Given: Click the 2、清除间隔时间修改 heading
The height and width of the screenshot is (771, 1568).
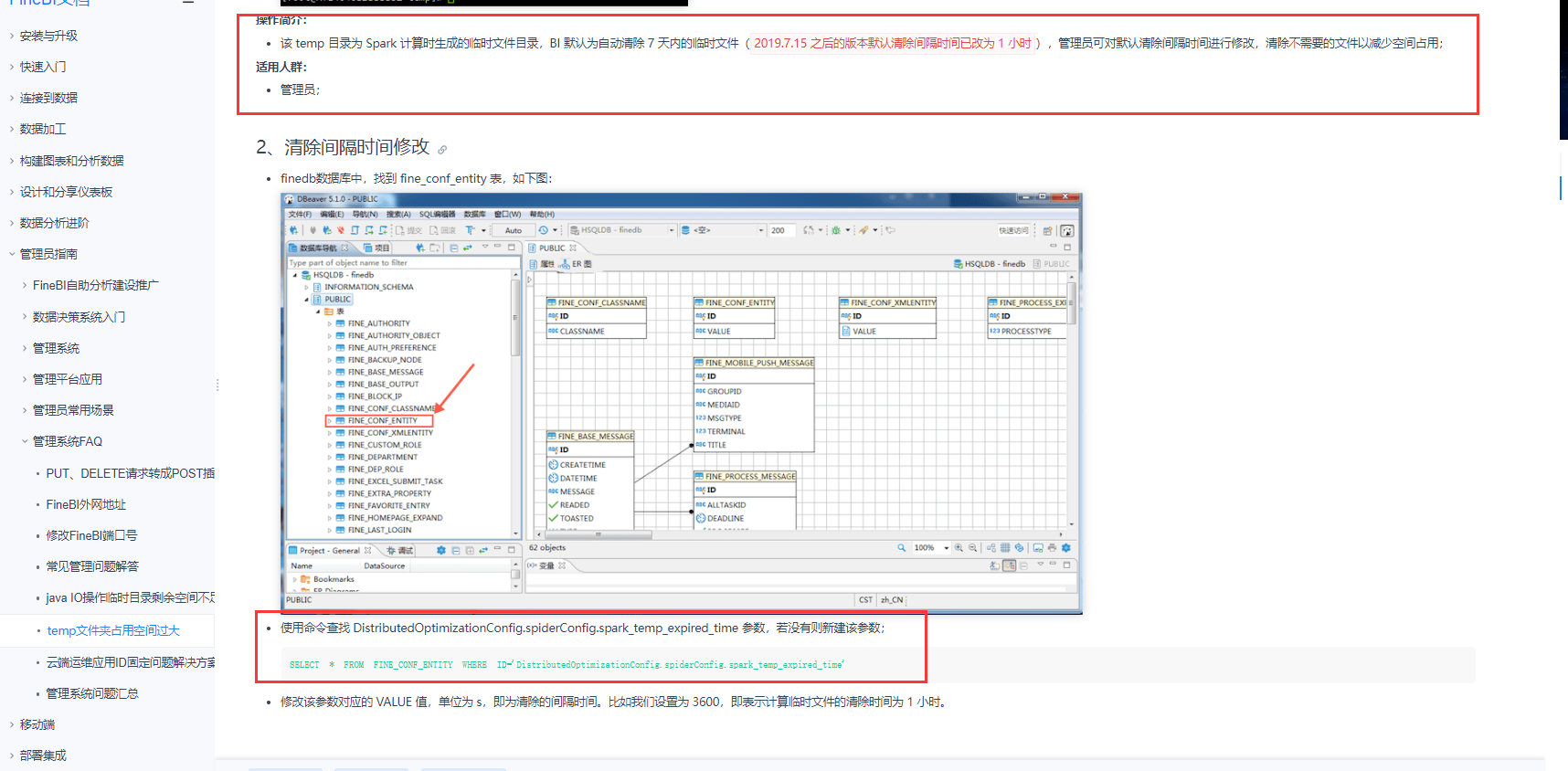Looking at the screenshot, I should click(343, 147).
